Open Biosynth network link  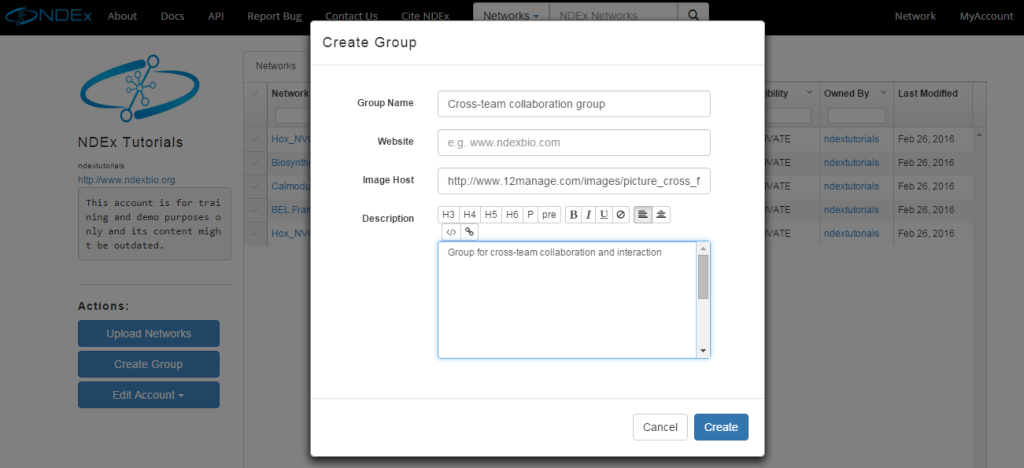tap(290, 163)
